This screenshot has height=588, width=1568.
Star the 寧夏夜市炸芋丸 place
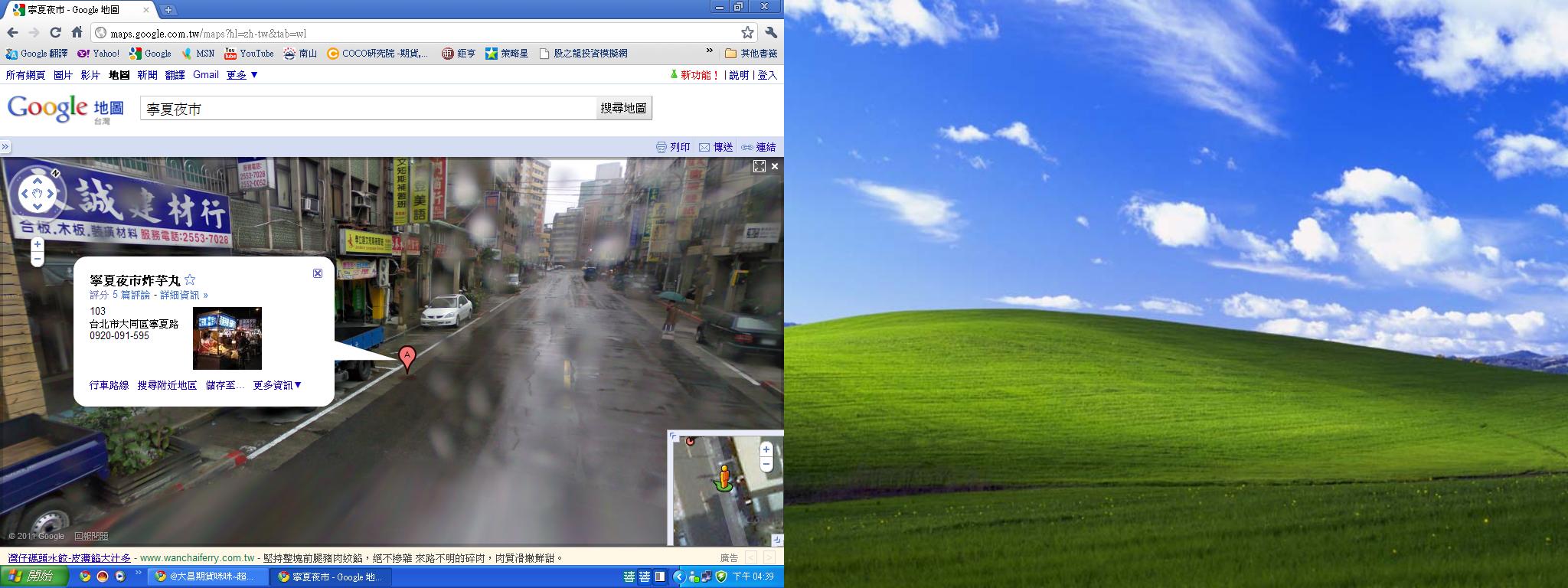point(190,280)
